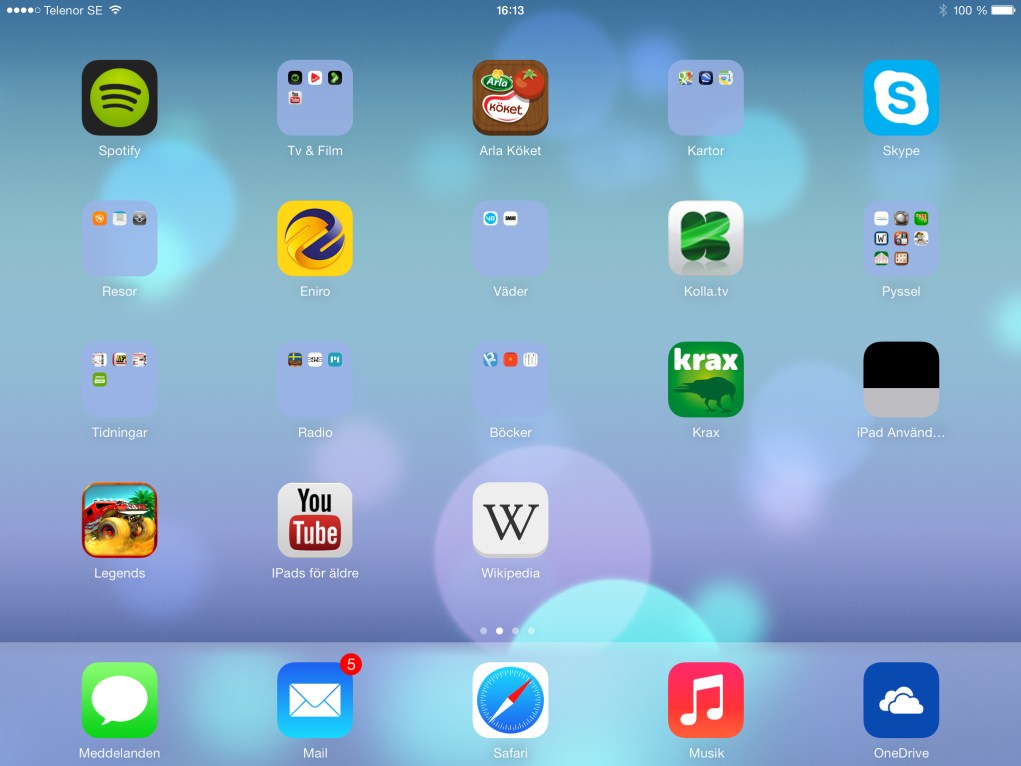
Task: Open the Väder folder
Action: pos(510,238)
